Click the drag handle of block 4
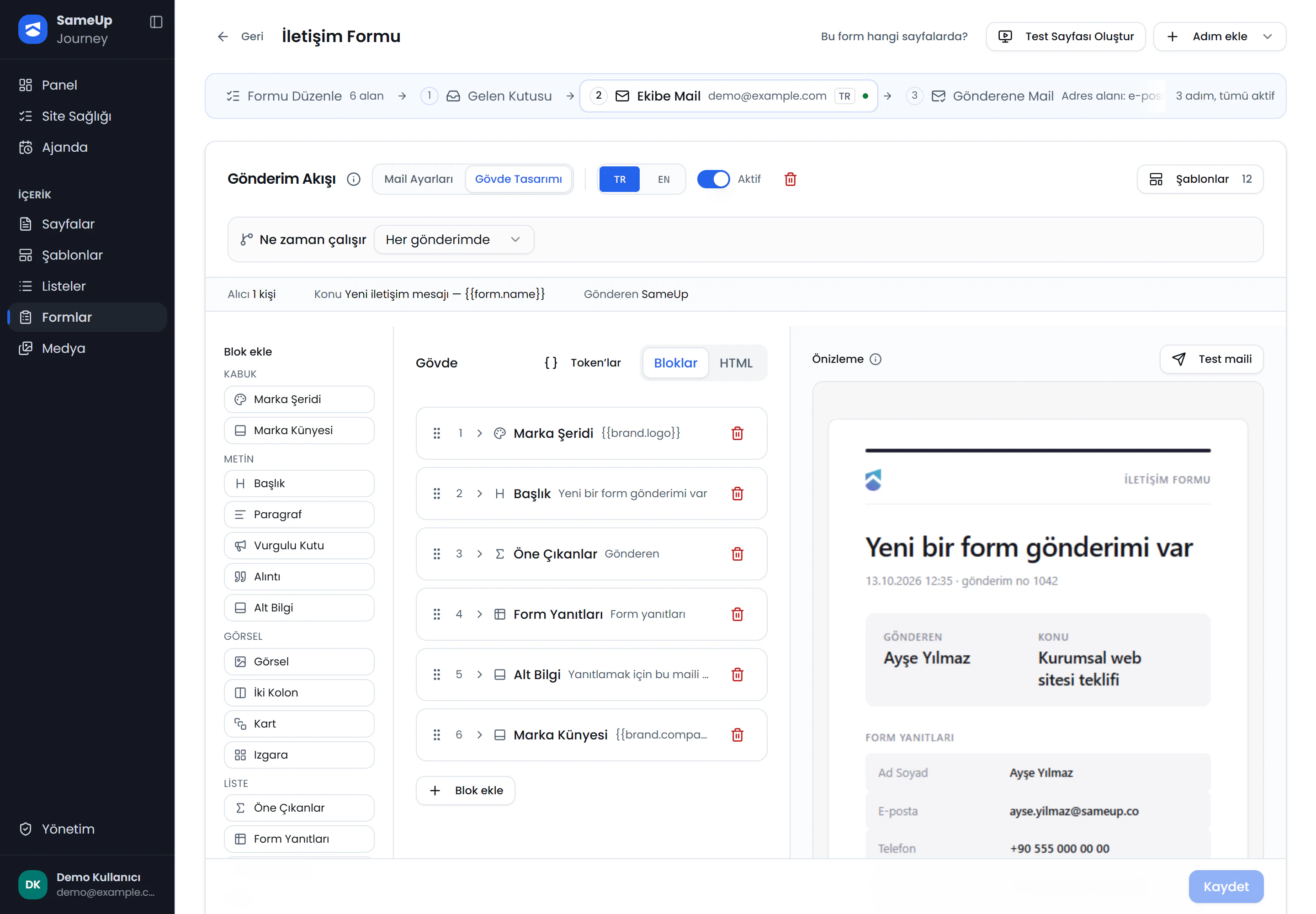This screenshot has height=914, width=1316. coord(437,614)
